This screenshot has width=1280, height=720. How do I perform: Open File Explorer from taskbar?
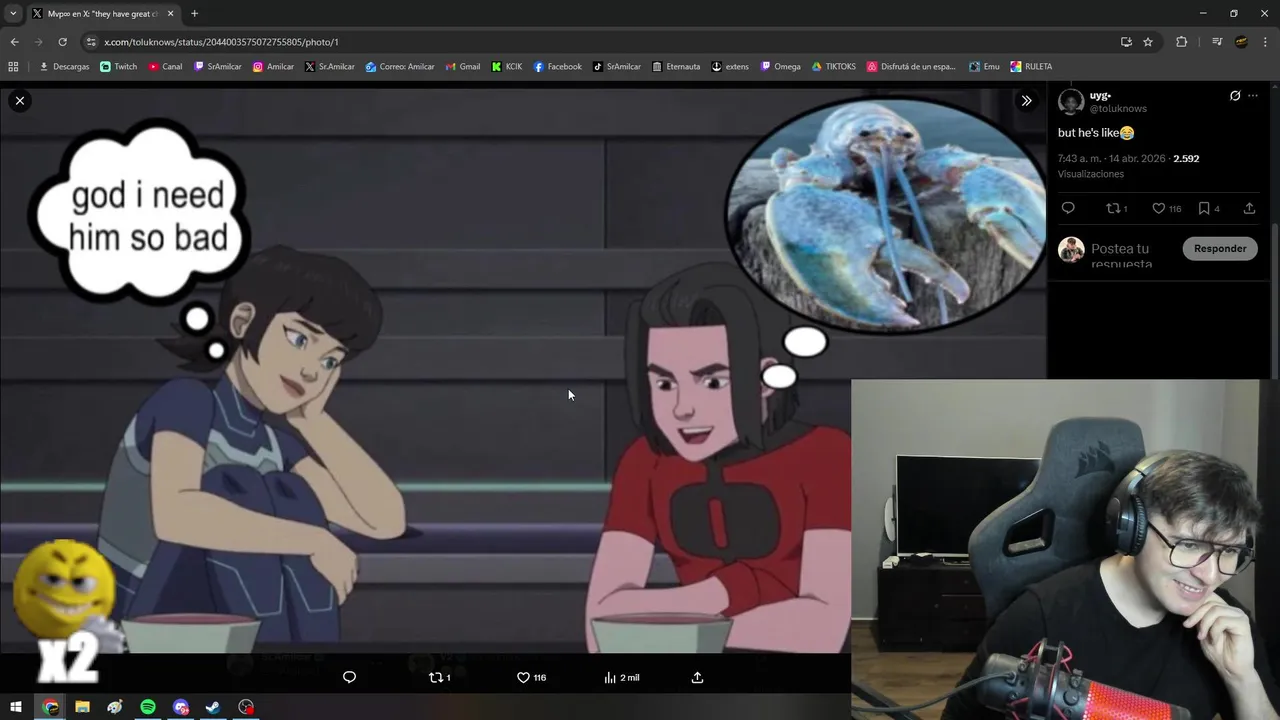(82, 707)
